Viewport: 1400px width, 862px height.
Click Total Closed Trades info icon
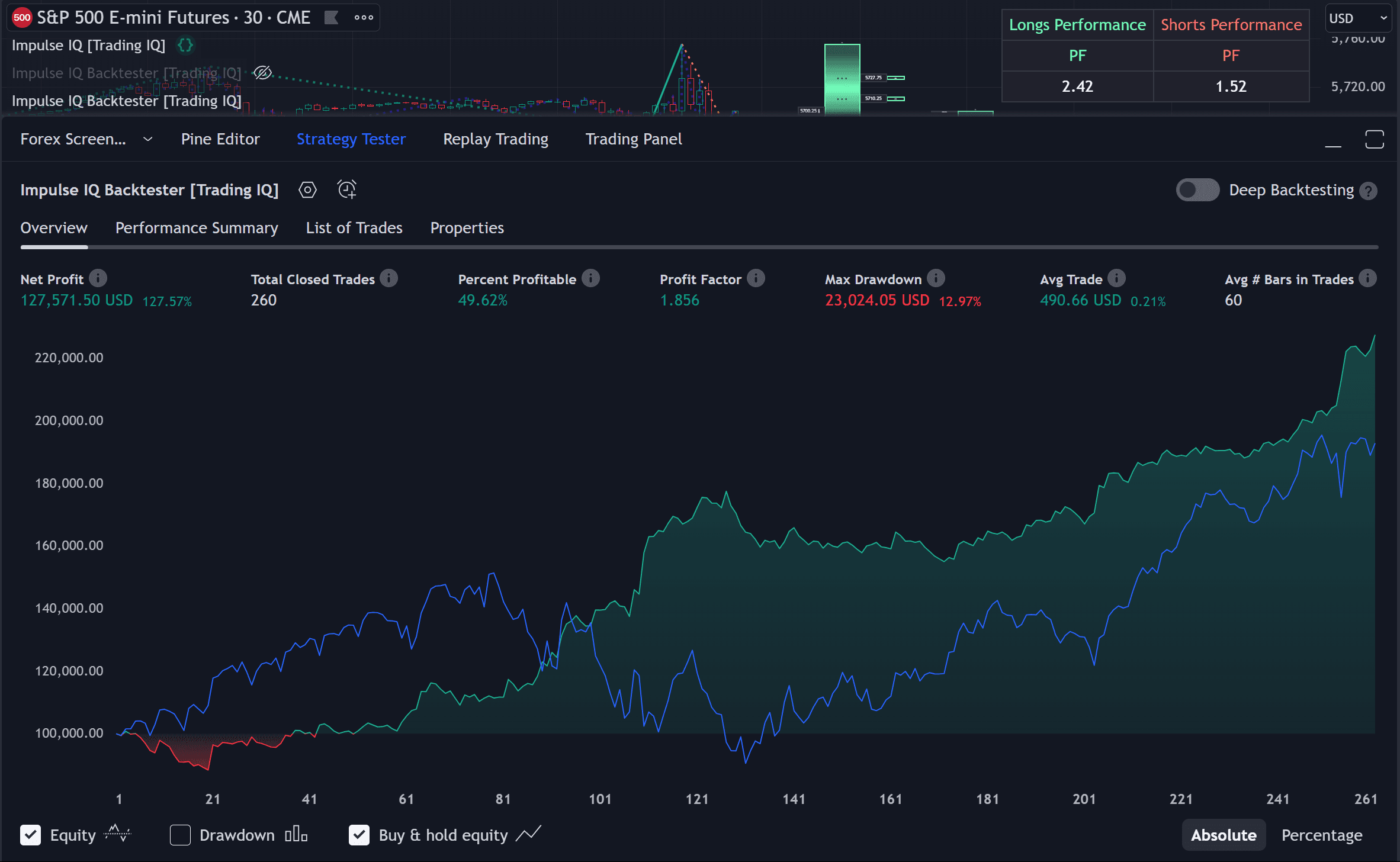(x=389, y=278)
